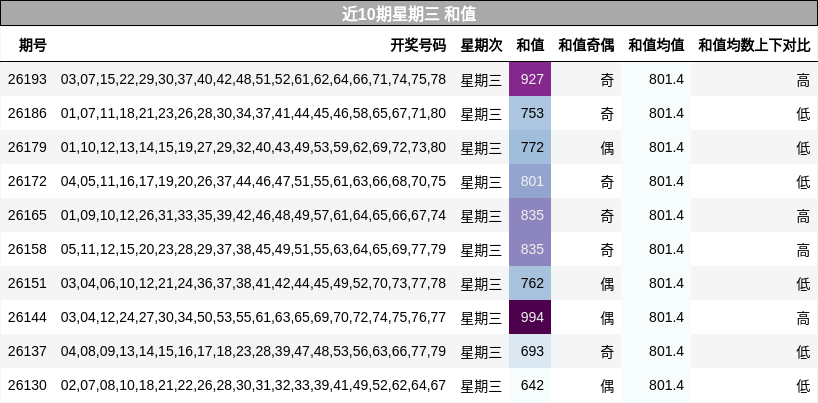Click the dark purple 994 sum cell
Image resolution: width=818 pixels, height=403 pixels.
530,317
